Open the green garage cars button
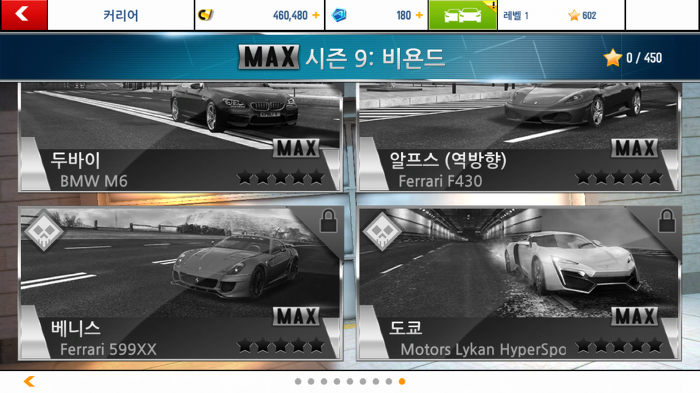The image size is (700, 393). (x=462, y=15)
